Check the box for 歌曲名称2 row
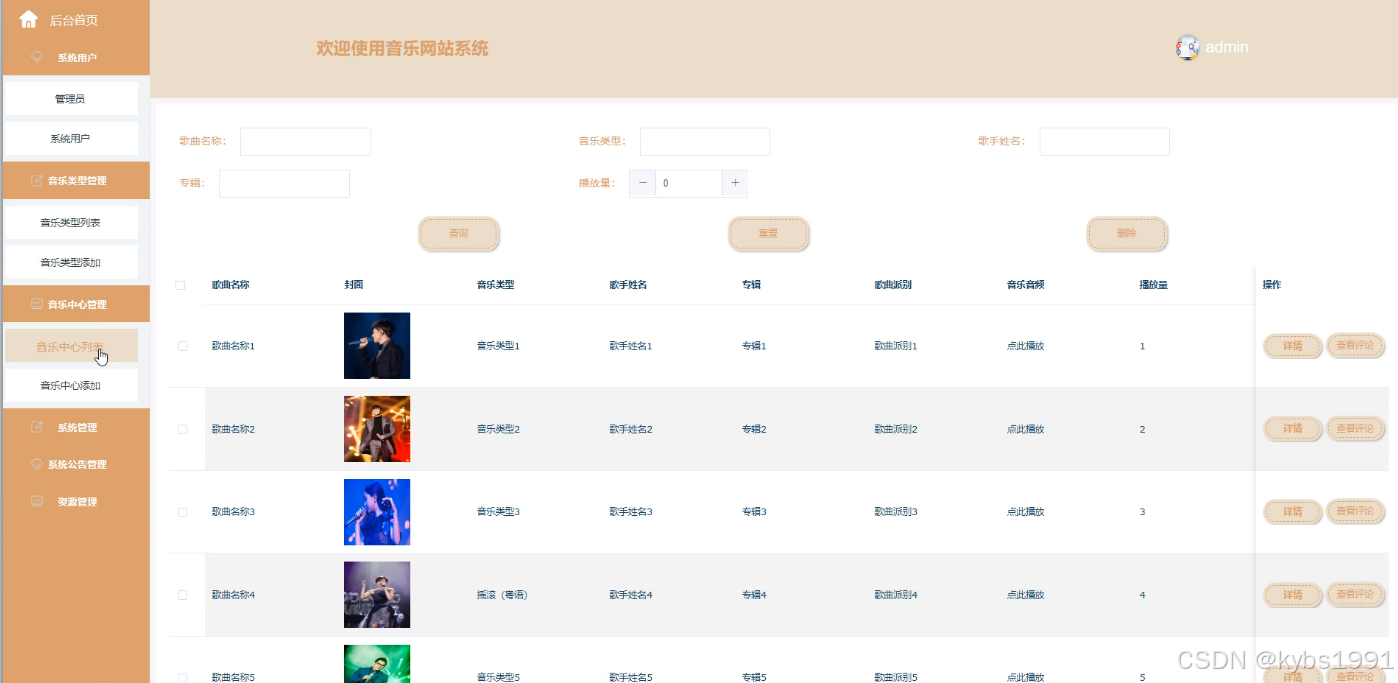Image resolution: width=1398 pixels, height=683 pixels. coord(182,429)
